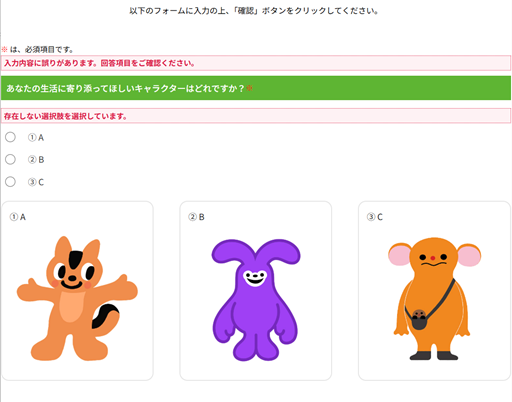
Task: Click the ③C card title label
Action: pos(375,217)
